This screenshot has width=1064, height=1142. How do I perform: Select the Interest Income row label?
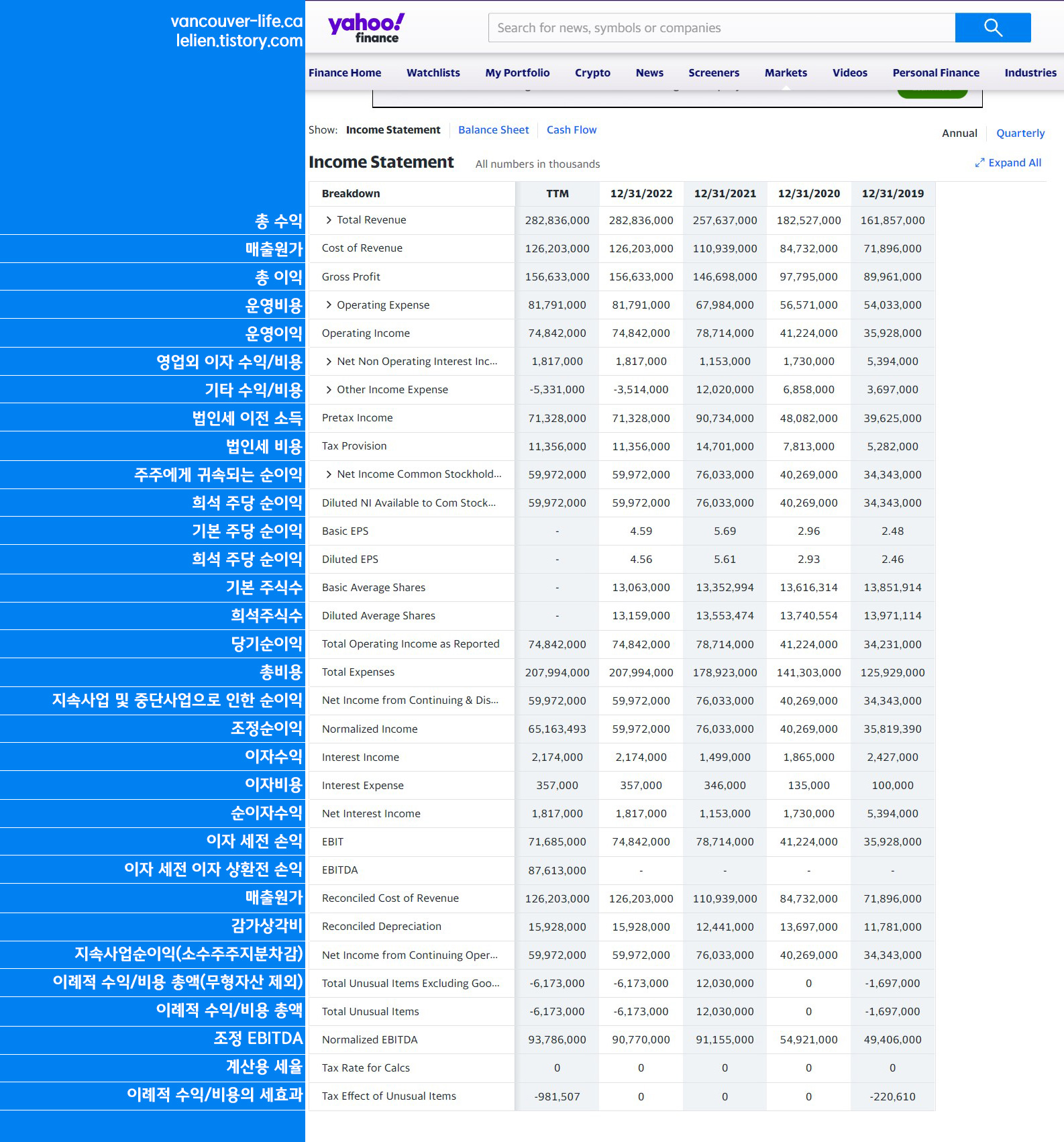(360, 758)
